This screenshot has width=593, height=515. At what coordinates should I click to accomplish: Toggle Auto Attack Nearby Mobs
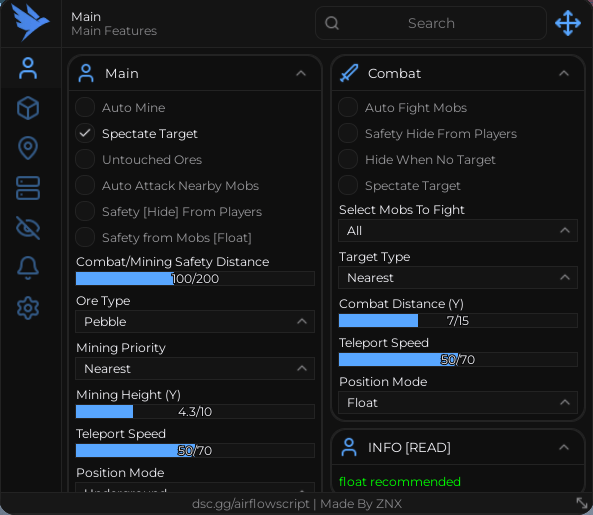85,185
